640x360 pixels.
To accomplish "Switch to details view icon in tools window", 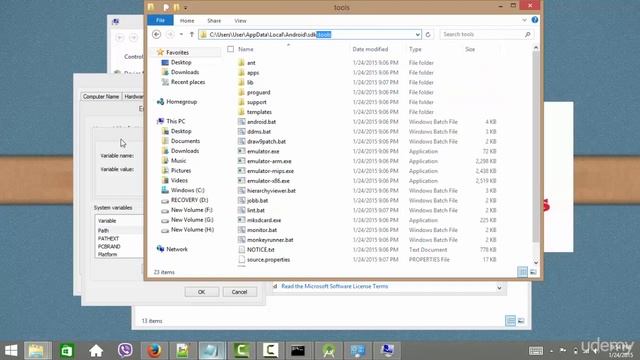I will pos(522,272).
